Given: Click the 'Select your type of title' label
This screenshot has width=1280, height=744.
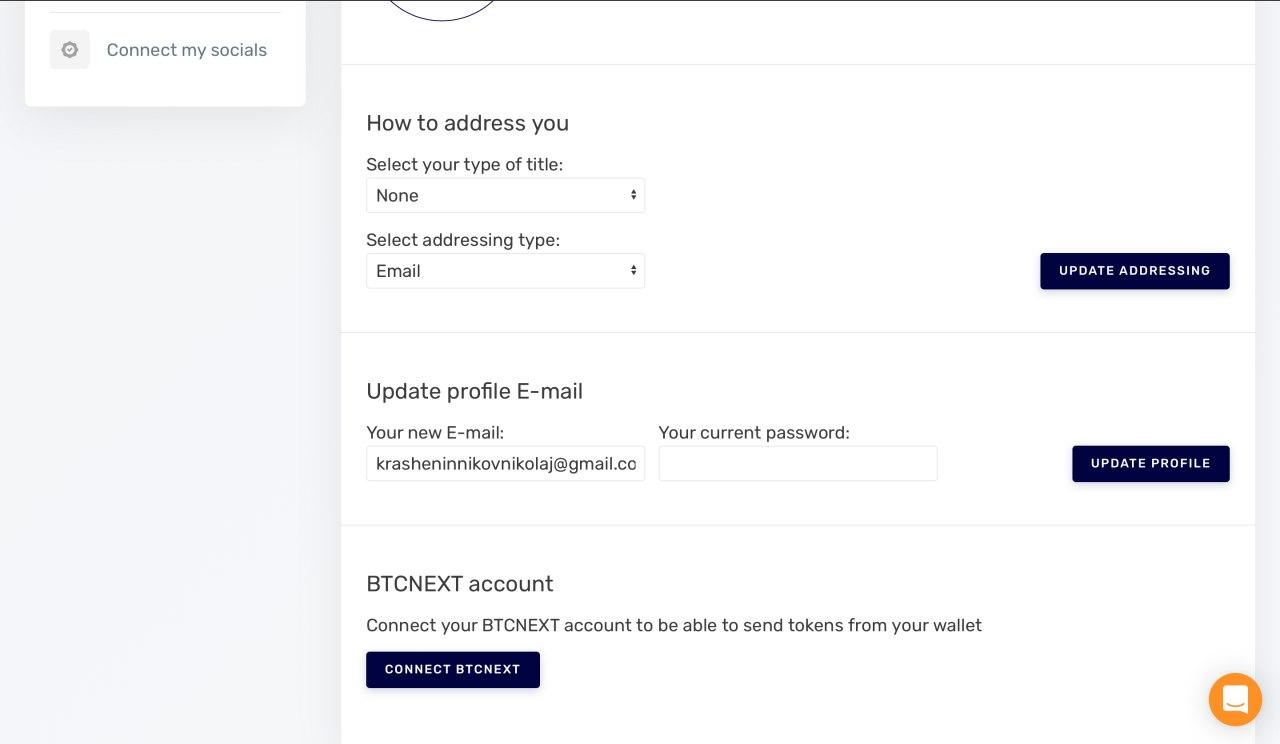Looking at the screenshot, I should (x=464, y=164).
